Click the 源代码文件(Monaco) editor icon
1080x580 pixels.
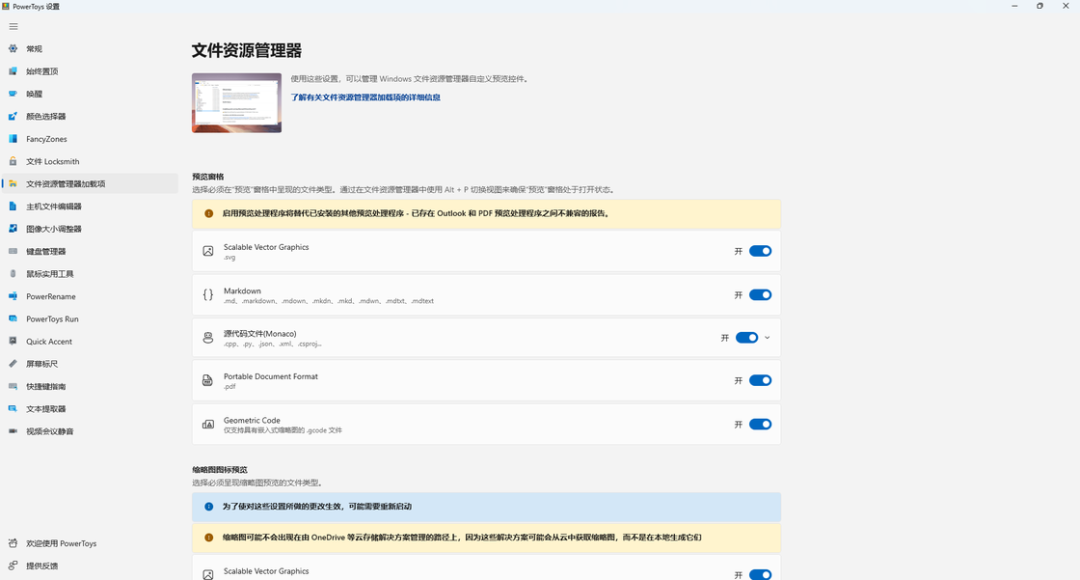(x=207, y=337)
